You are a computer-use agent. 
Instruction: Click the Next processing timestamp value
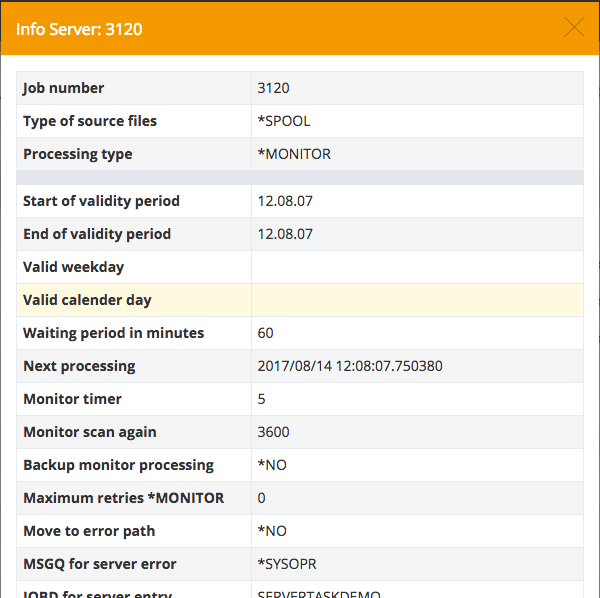coord(350,366)
